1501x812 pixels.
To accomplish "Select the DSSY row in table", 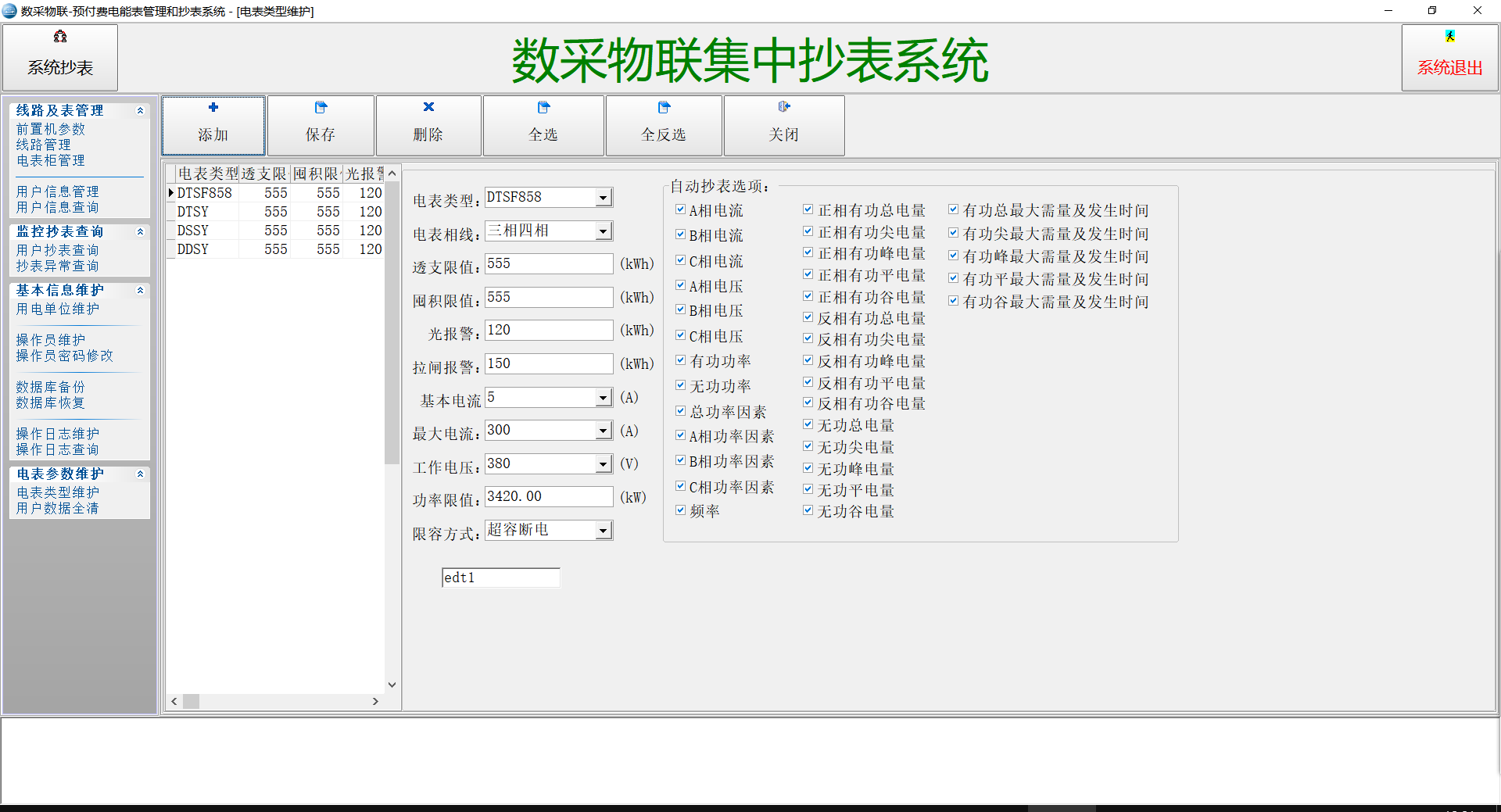I will coord(275,231).
